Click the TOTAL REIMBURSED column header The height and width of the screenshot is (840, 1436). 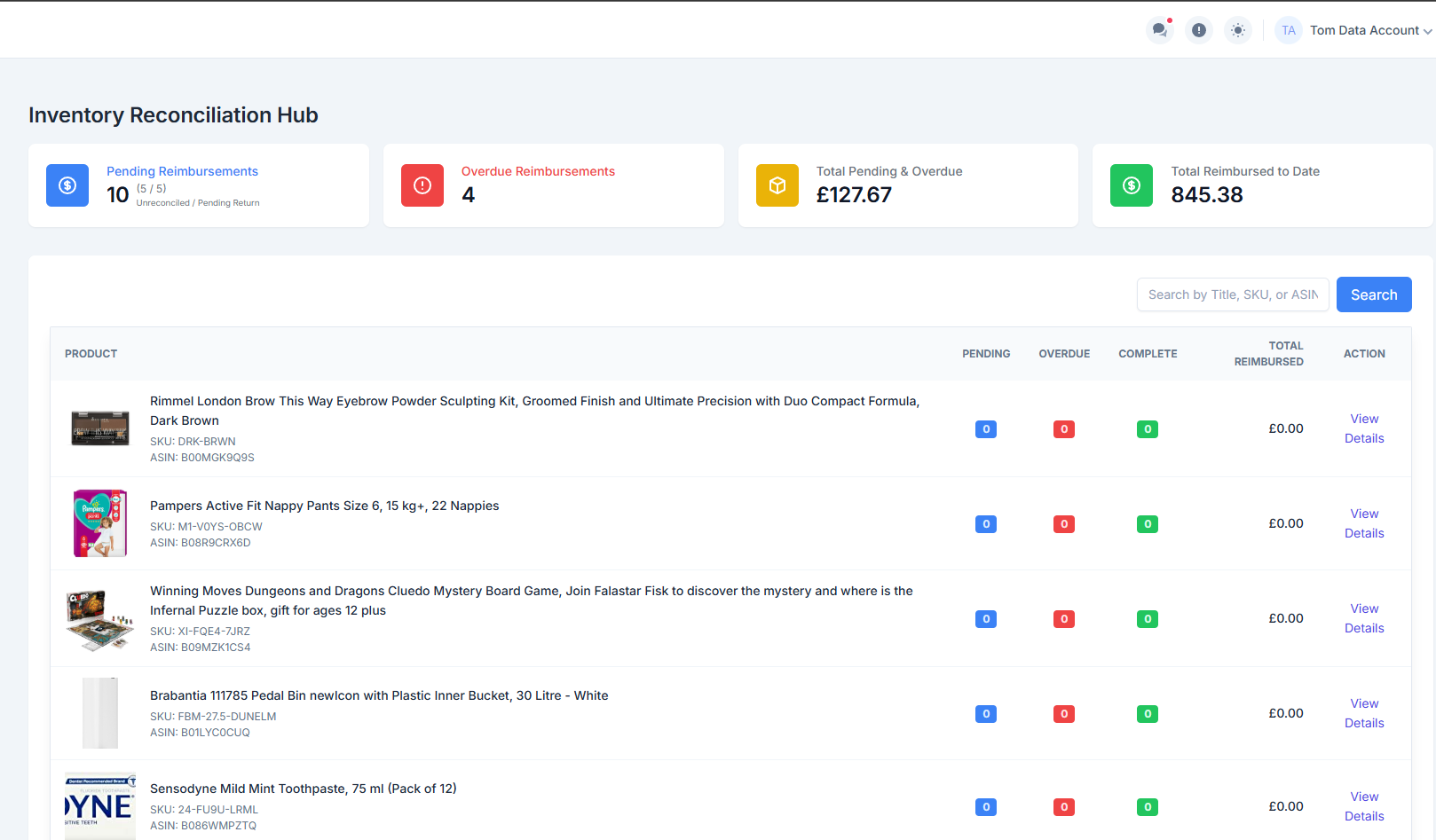1269,354
